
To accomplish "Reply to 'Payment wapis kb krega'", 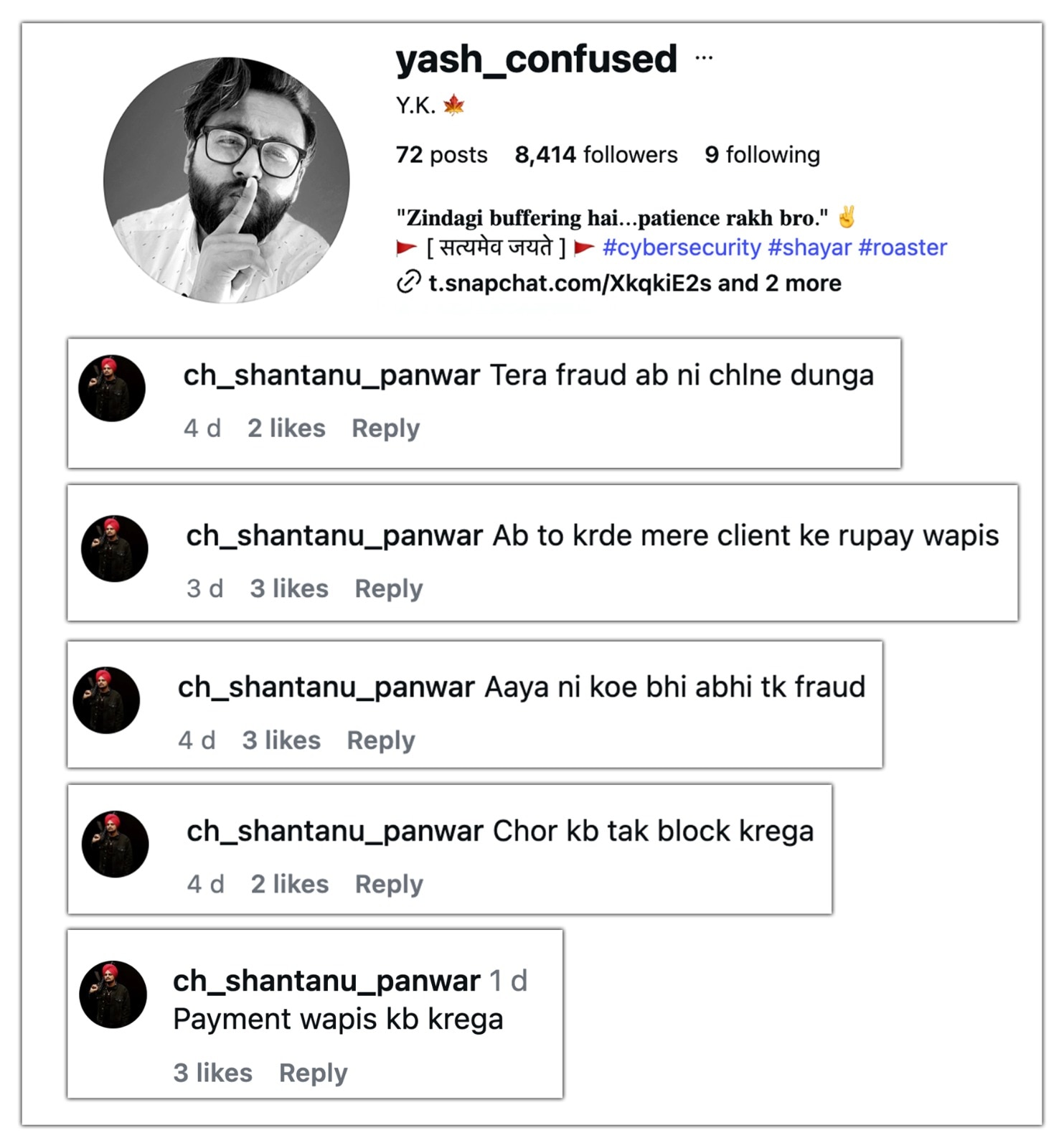I will pos(313,1072).
